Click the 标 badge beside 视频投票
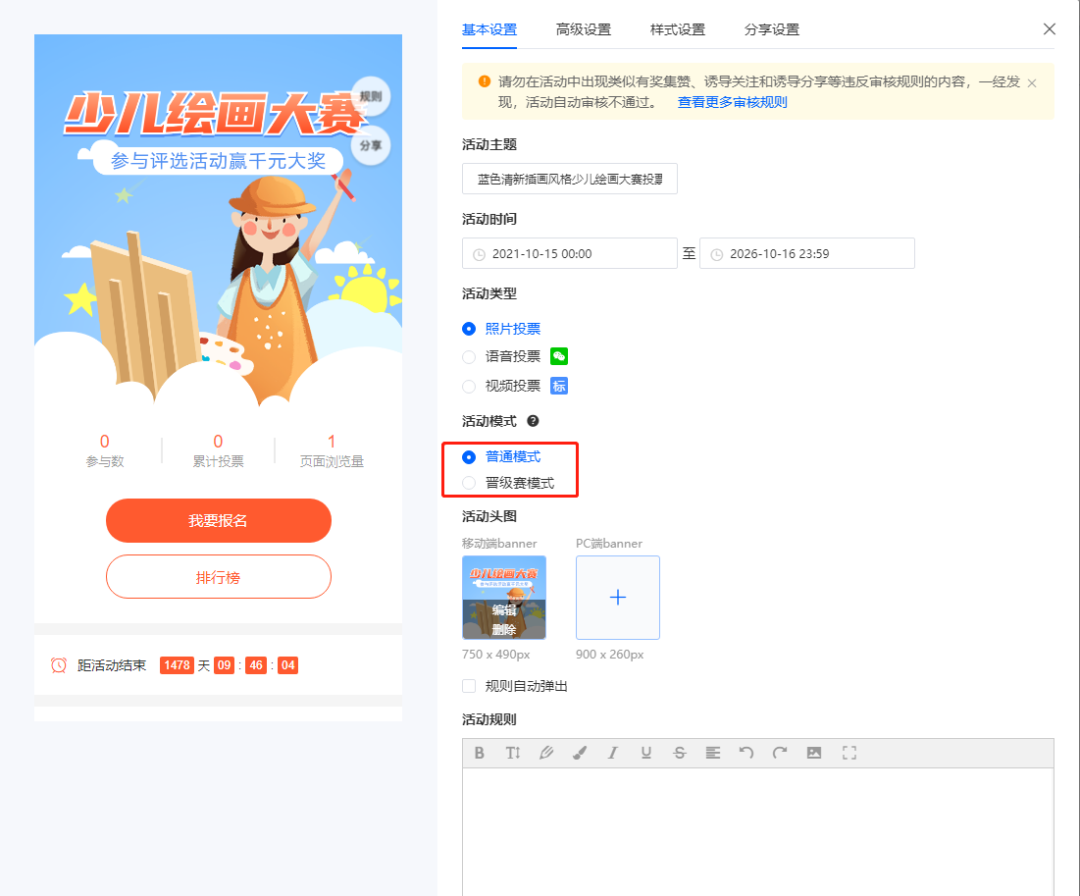 559,386
